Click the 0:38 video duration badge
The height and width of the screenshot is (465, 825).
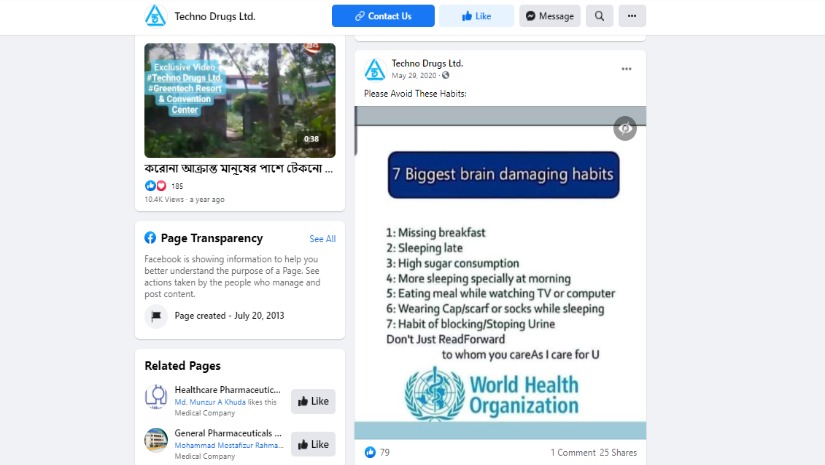pos(311,139)
